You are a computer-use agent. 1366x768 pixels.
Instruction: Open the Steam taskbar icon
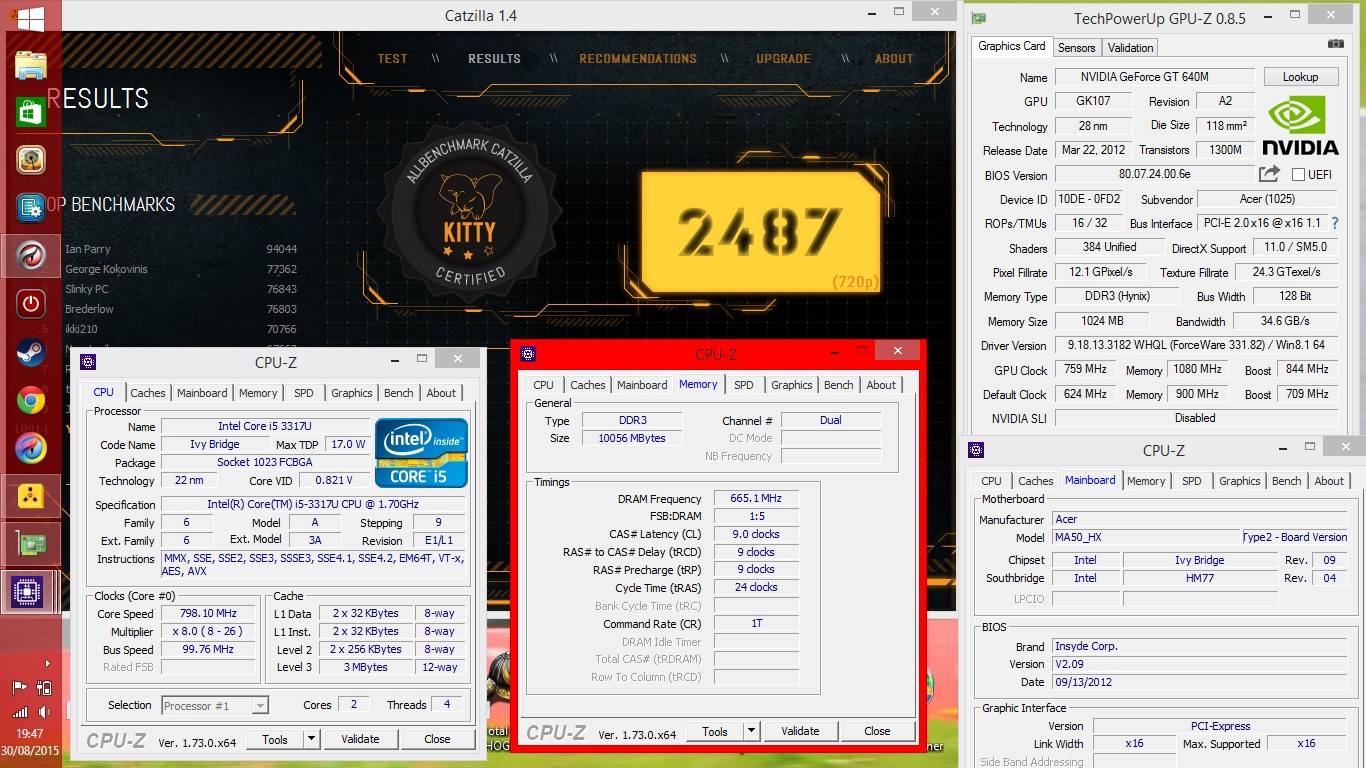coord(30,352)
